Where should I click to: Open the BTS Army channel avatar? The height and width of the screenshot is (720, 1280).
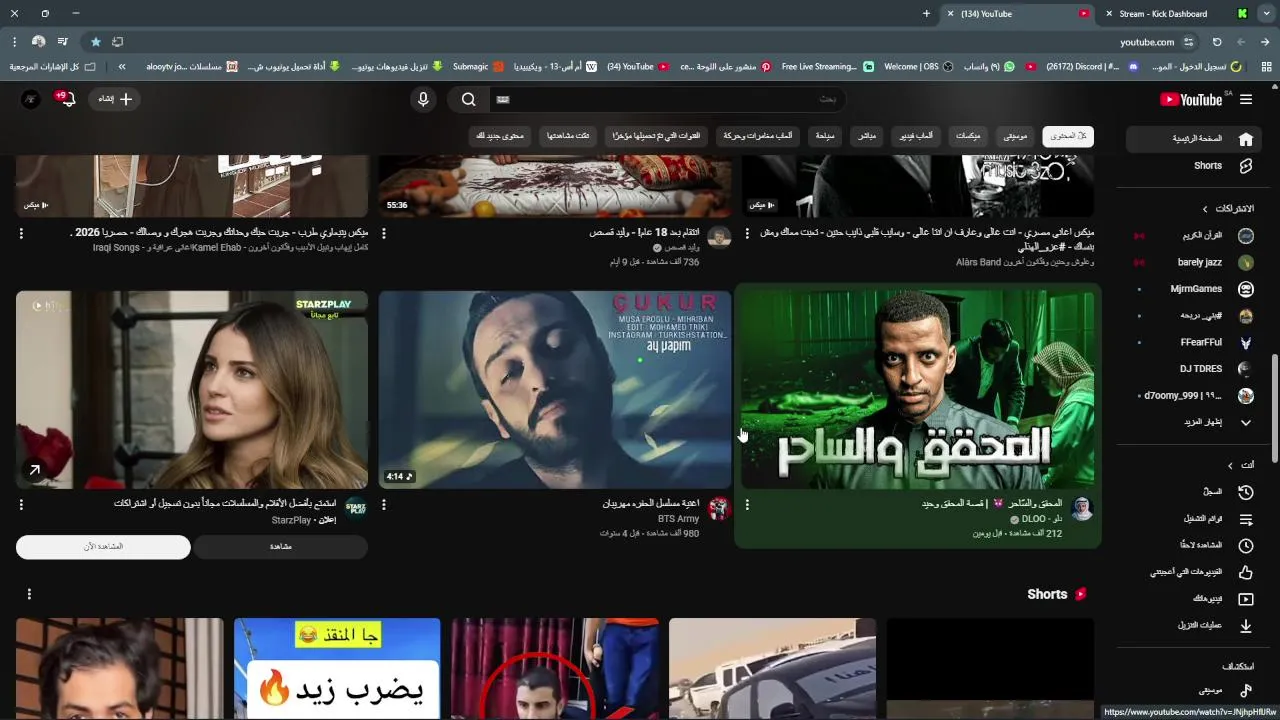[719, 509]
